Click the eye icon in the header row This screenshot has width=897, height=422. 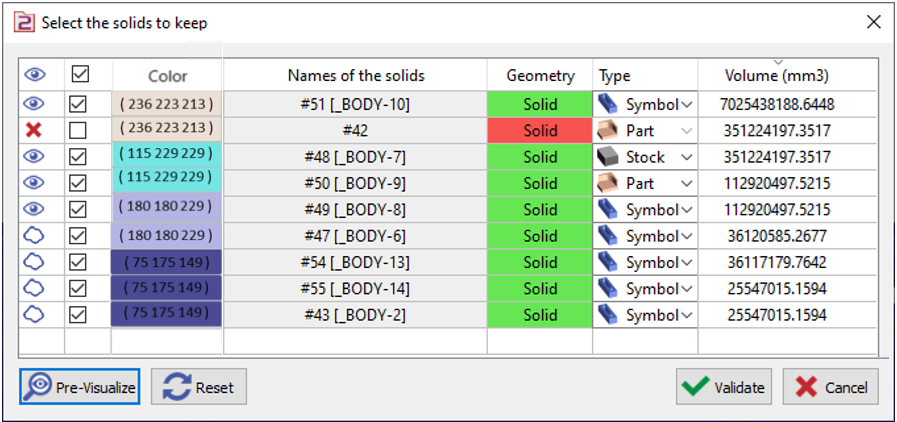34,75
